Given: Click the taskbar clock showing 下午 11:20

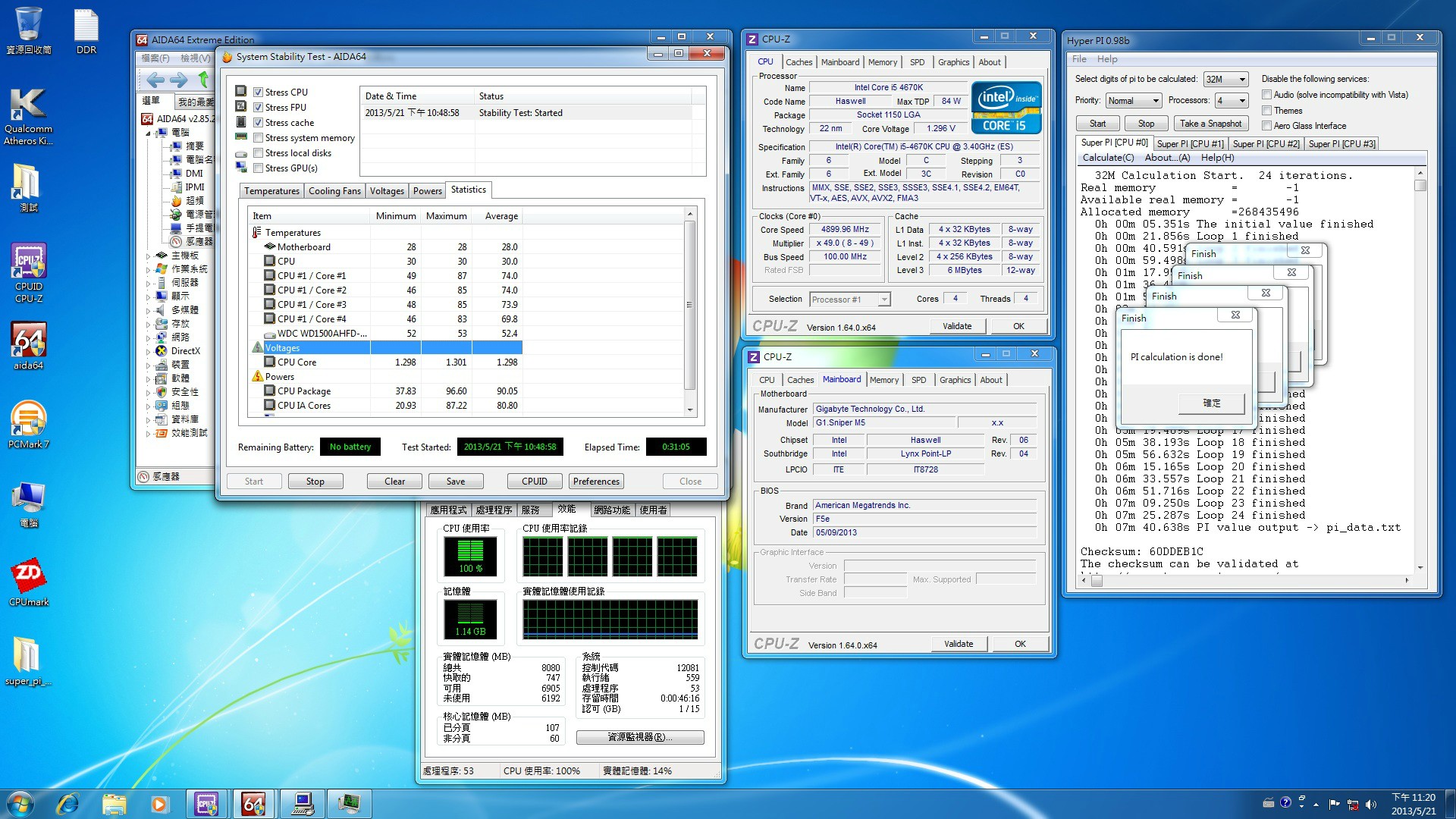Looking at the screenshot, I should coord(1414,804).
